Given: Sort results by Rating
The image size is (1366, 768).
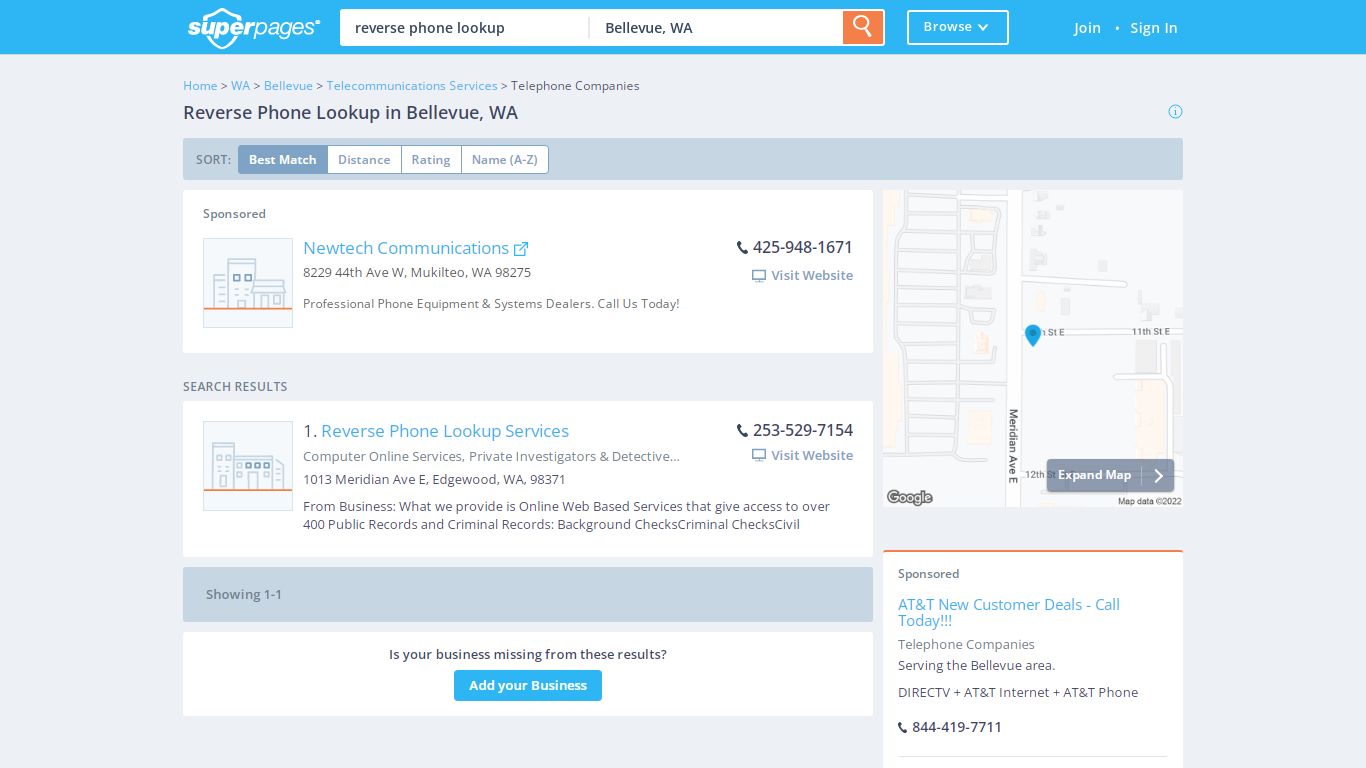Looking at the screenshot, I should [431, 160].
